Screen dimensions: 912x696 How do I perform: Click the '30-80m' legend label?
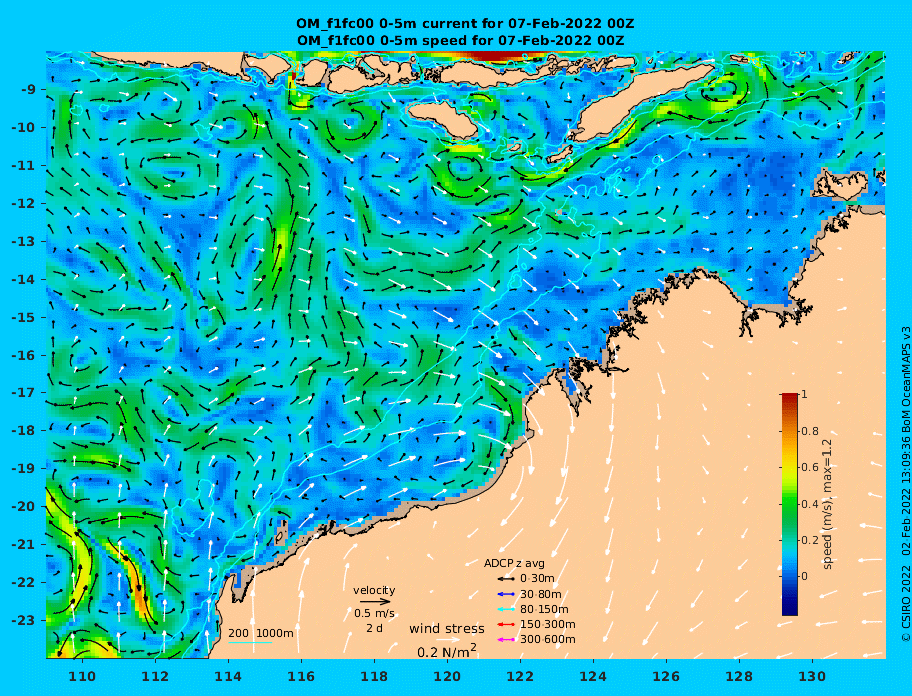[x=540, y=594]
